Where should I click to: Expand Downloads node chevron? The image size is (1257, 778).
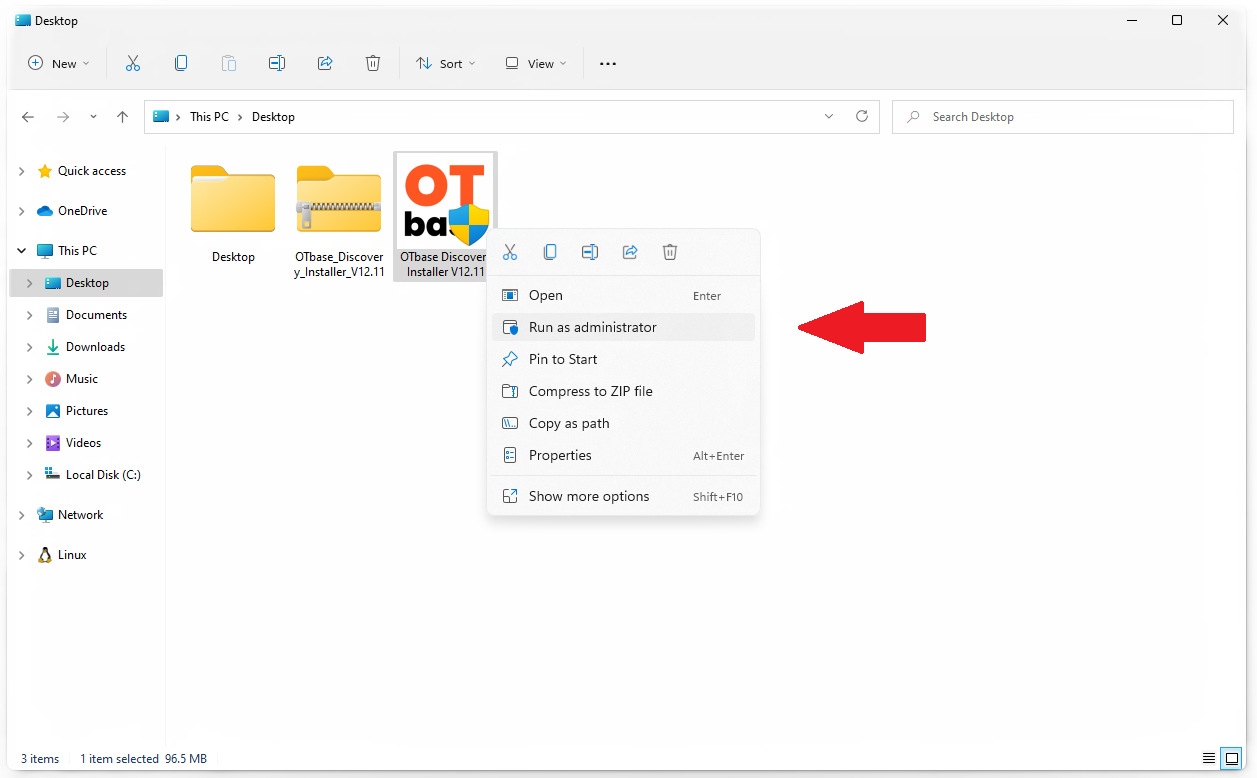click(30, 347)
